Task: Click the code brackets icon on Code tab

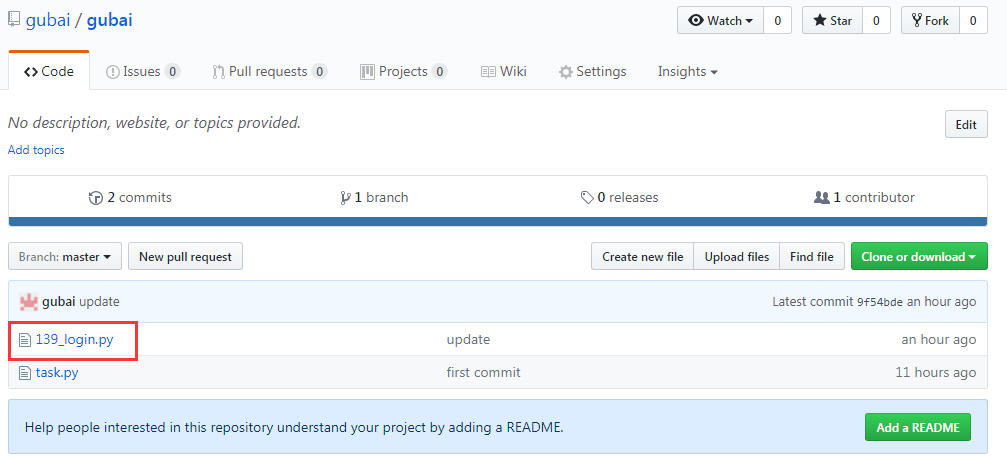Action: coord(31,72)
